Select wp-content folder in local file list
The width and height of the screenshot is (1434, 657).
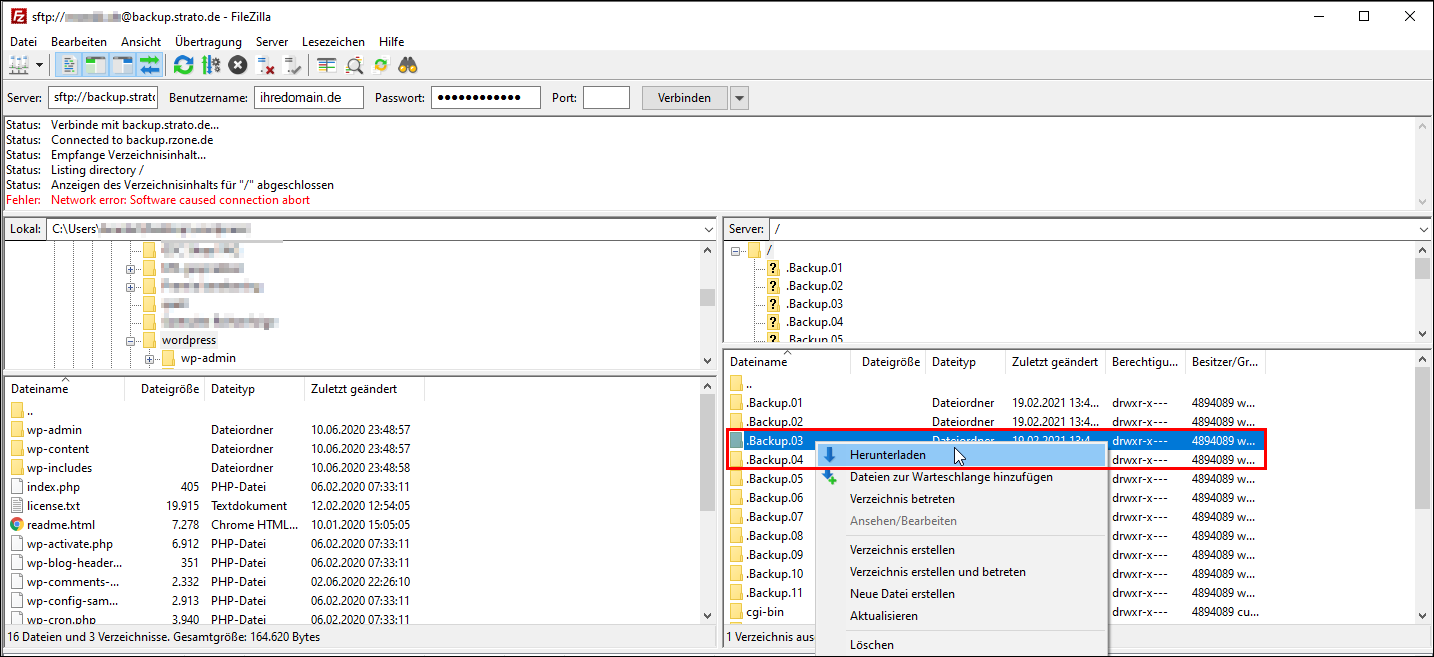click(x=58, y=449)
